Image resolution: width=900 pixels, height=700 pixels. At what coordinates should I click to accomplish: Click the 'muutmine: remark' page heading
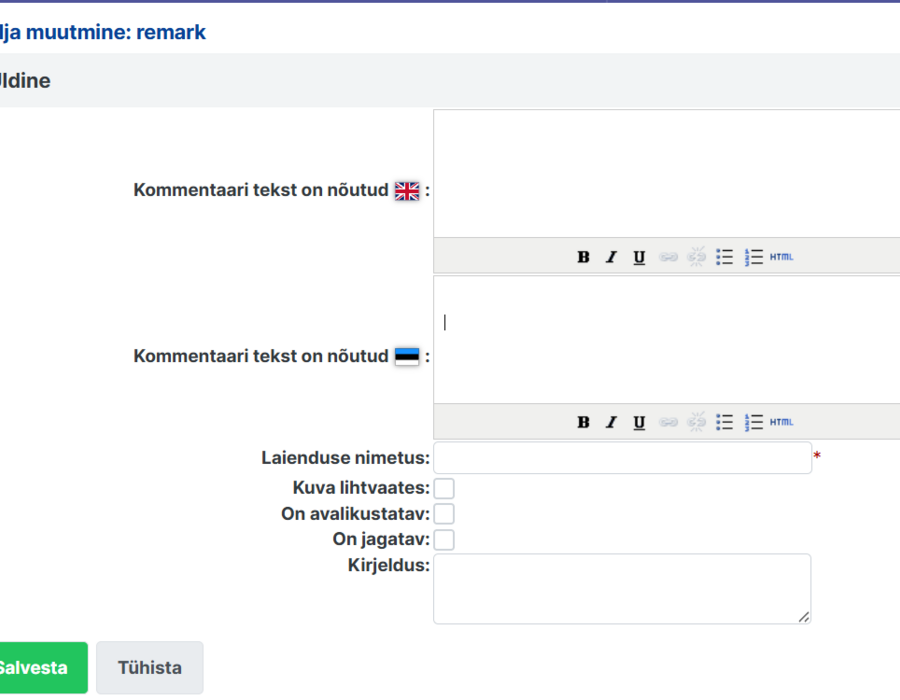(116, 32)
